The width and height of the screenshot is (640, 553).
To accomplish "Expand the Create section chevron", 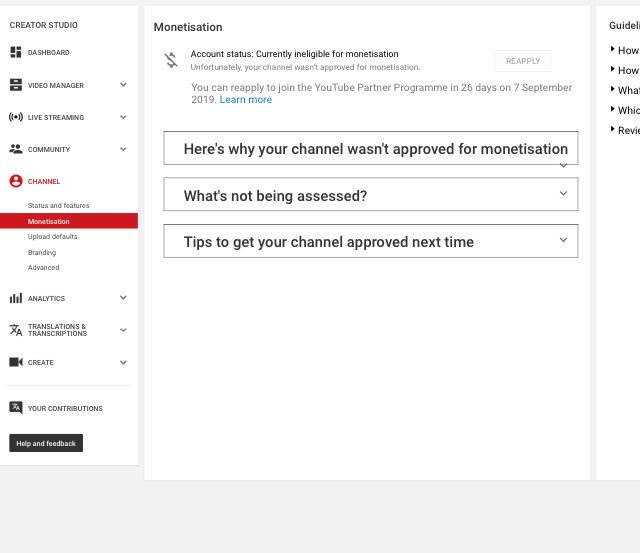I will pyautogui.click(x=123, y=362).
